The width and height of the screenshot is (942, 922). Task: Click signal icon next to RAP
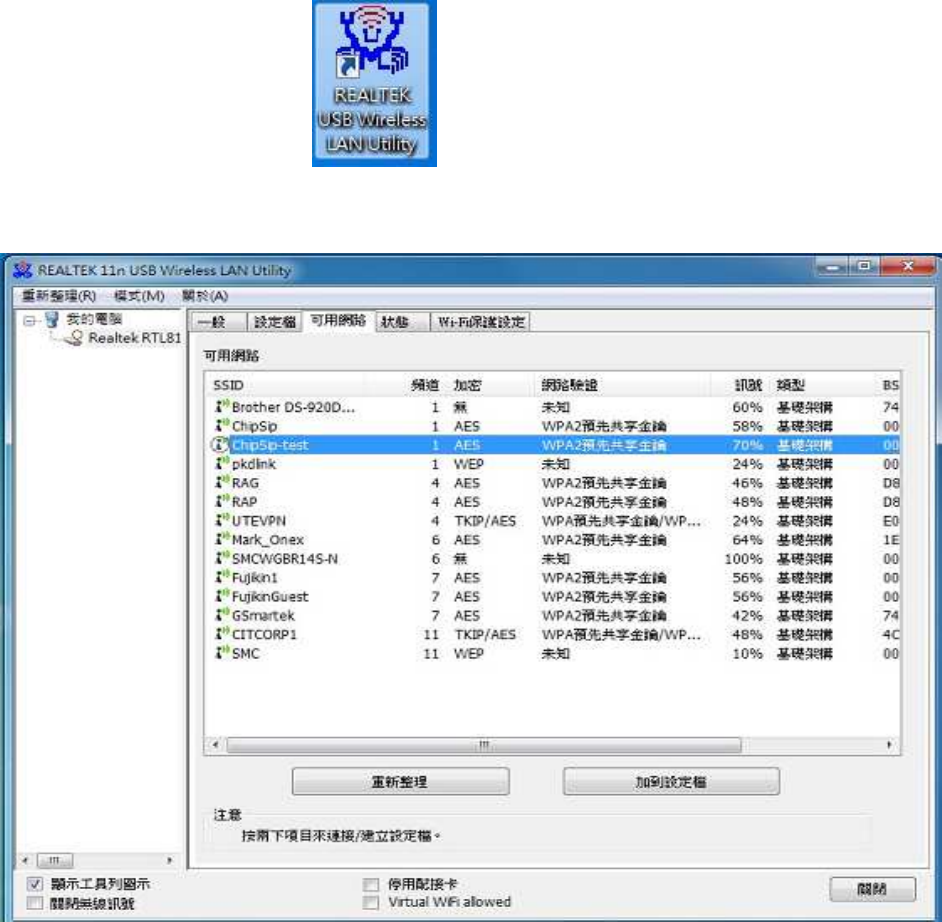point(222,501)
